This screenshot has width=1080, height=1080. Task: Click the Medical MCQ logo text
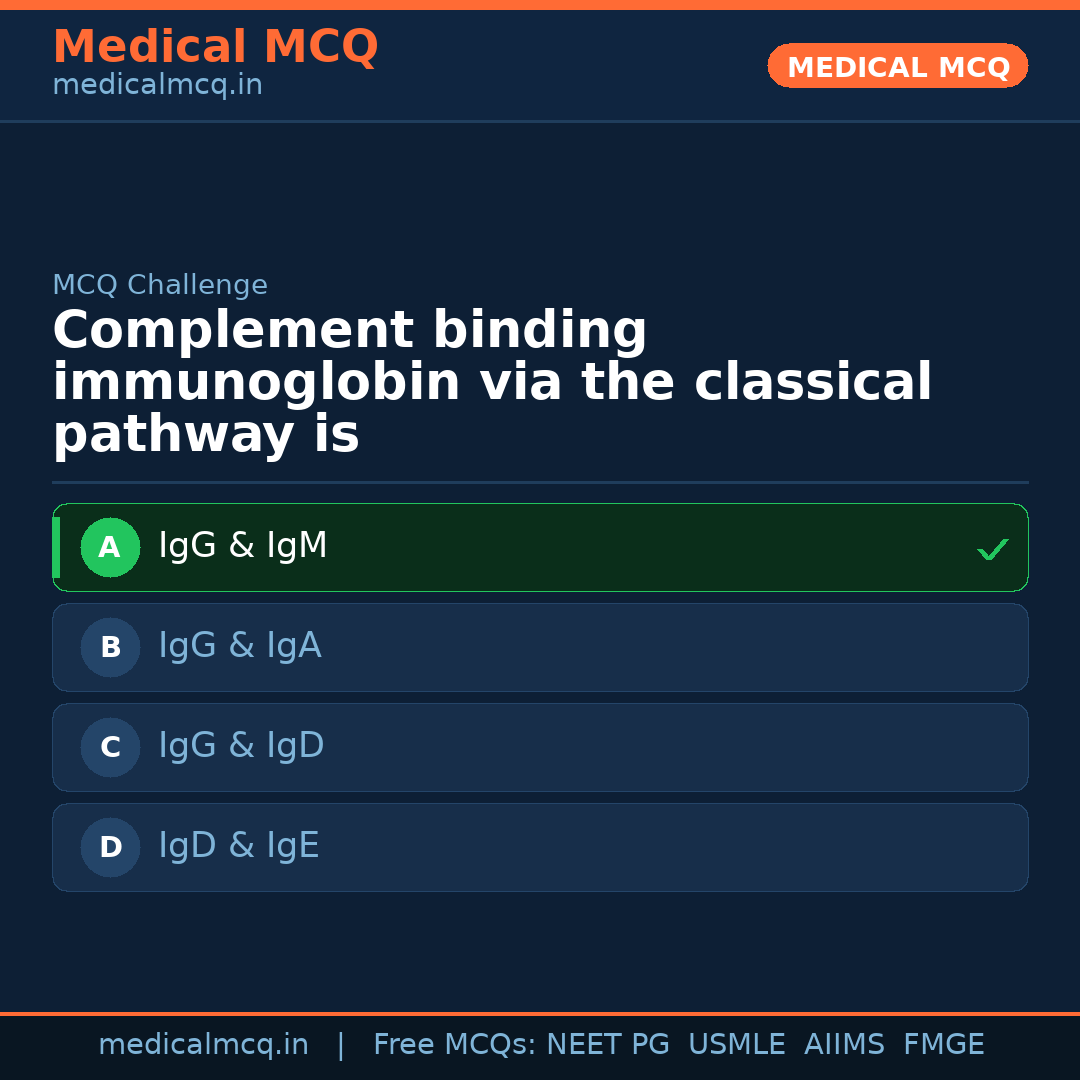pyautogui.click(x=215, y=46)
